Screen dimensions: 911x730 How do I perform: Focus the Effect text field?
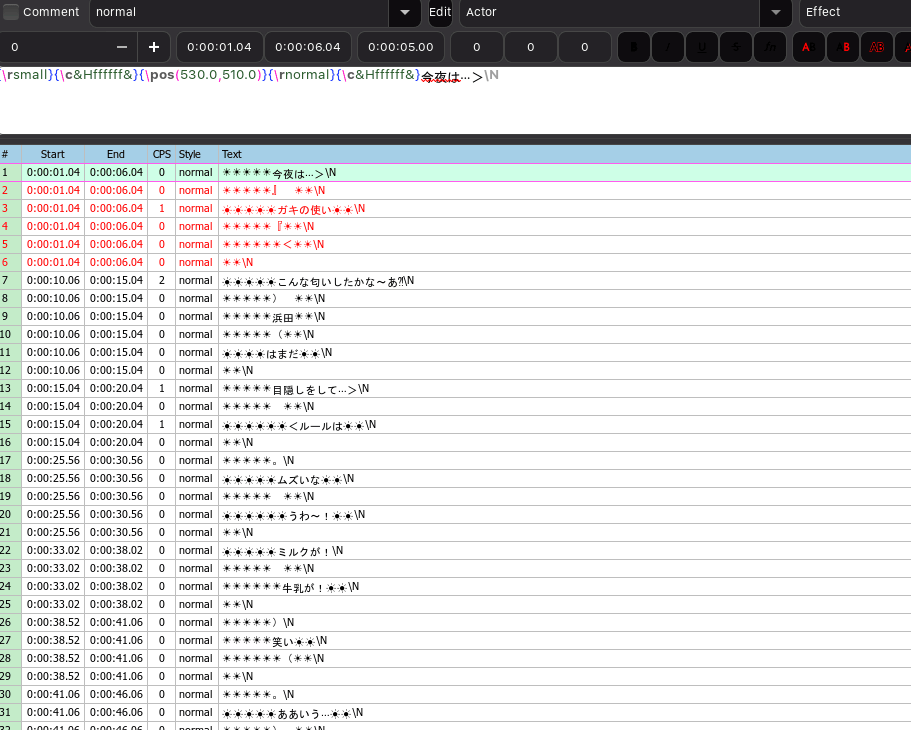tap(855, 12)
